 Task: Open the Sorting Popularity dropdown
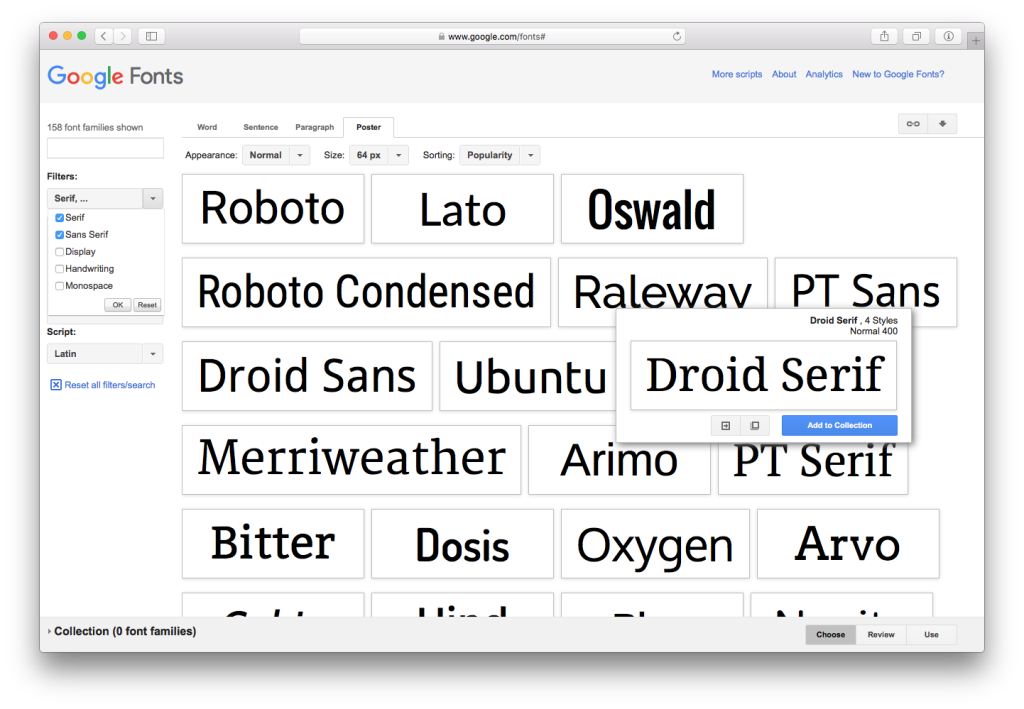click(500, 155)
